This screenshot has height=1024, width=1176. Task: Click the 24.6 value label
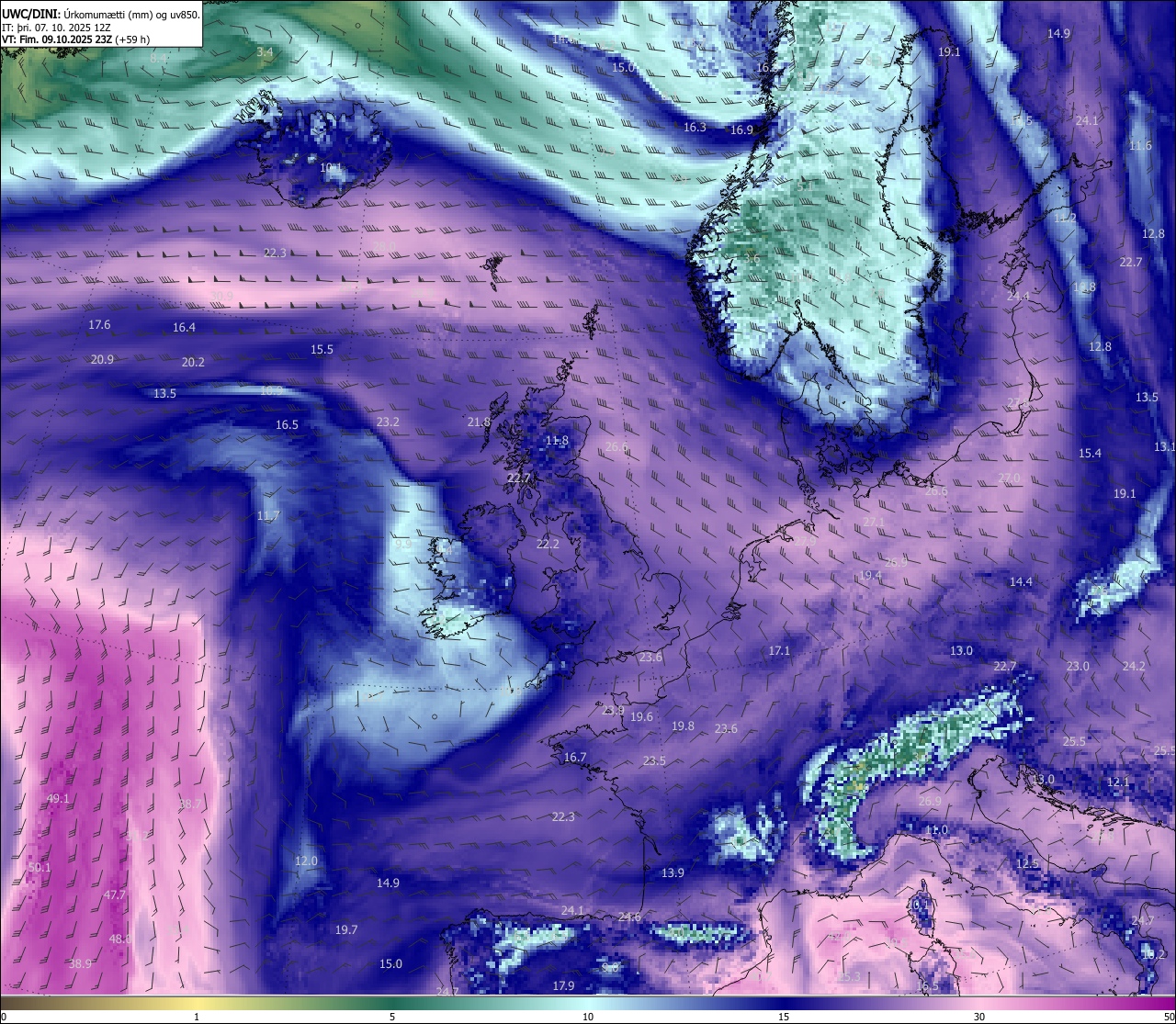629,917
